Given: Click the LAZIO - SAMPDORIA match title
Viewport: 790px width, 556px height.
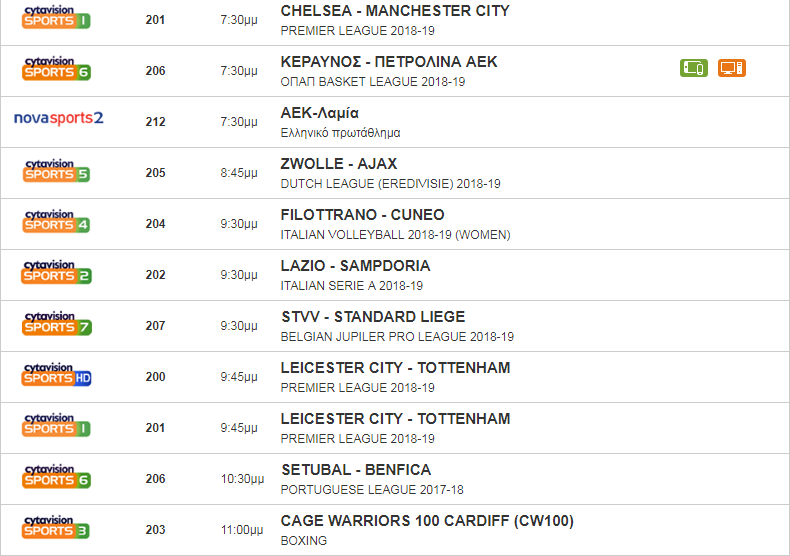Looking at the screenshot, I should tap(356, 266).
